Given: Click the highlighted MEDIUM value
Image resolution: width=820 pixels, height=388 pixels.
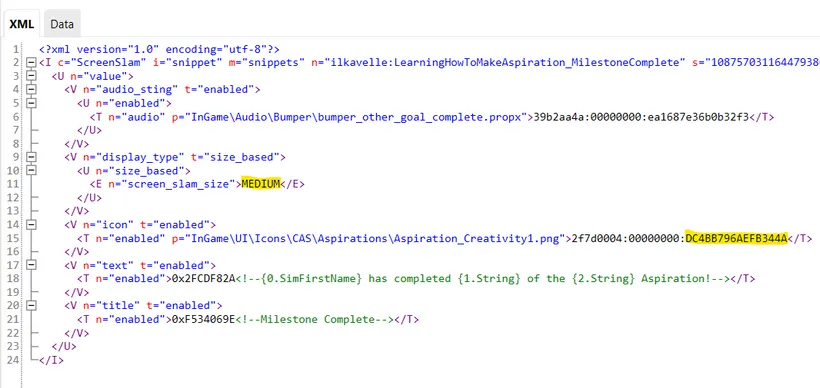Looking at the screenshot, I should (261, 184).
